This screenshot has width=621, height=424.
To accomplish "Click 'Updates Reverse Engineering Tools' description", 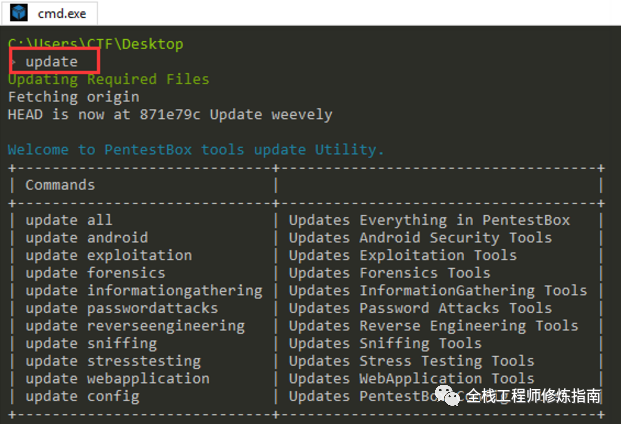I will pos(434,326).
